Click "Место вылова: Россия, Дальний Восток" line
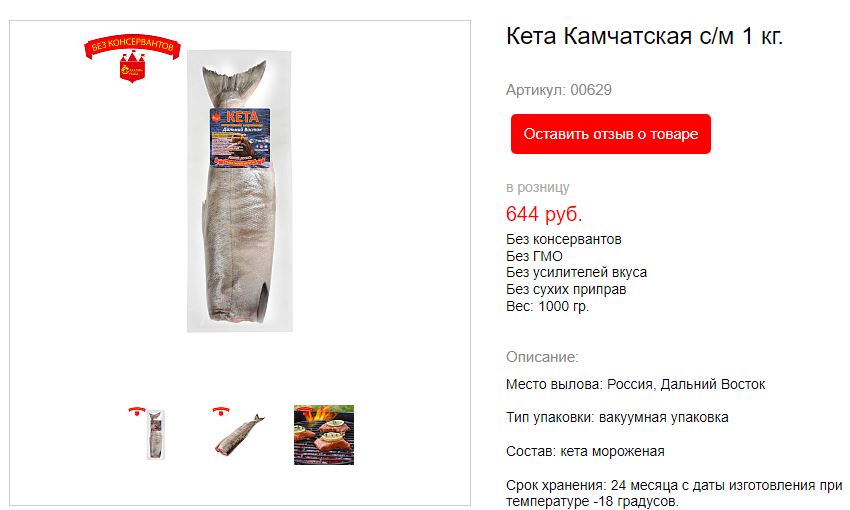The width and height of the screenshot is (850, 510). (635, 384)
